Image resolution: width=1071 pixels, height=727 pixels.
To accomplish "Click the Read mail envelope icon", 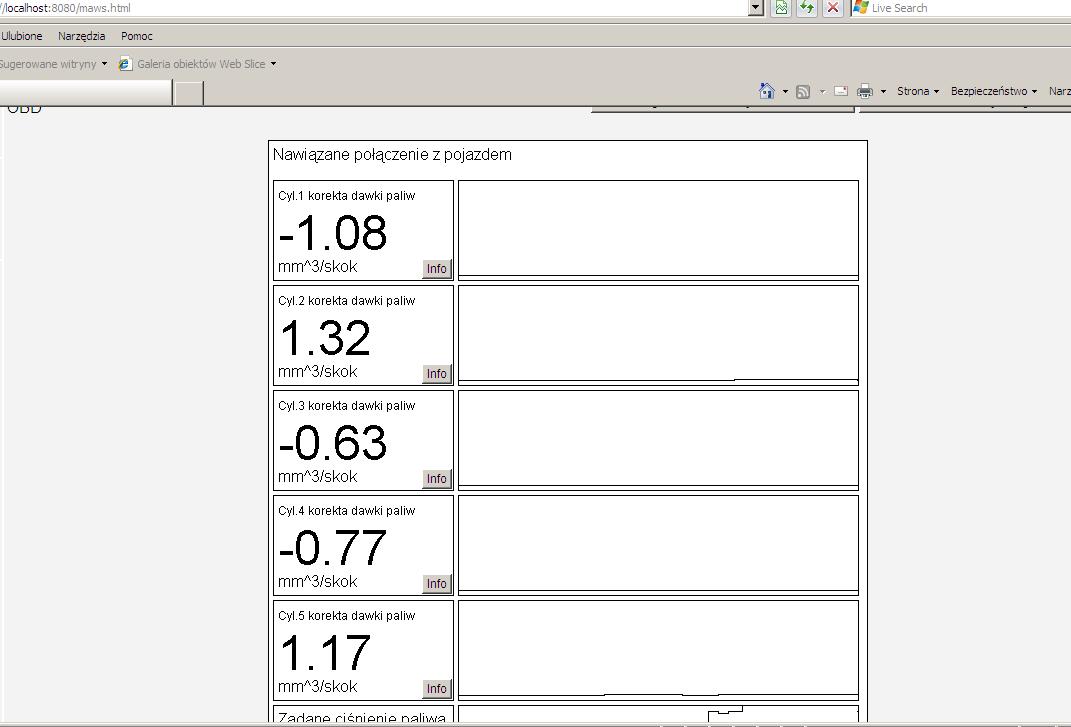I will click(x=841, y=91).
